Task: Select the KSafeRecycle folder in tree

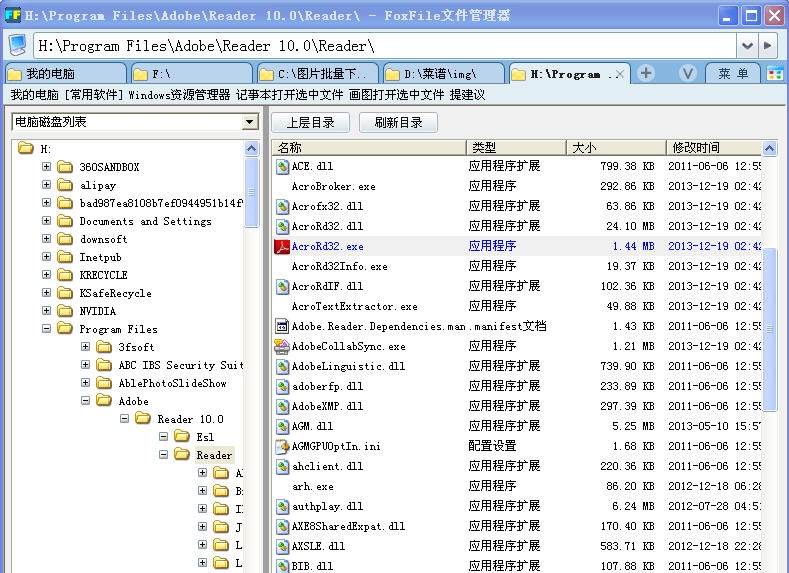Action: coord(115,293)
